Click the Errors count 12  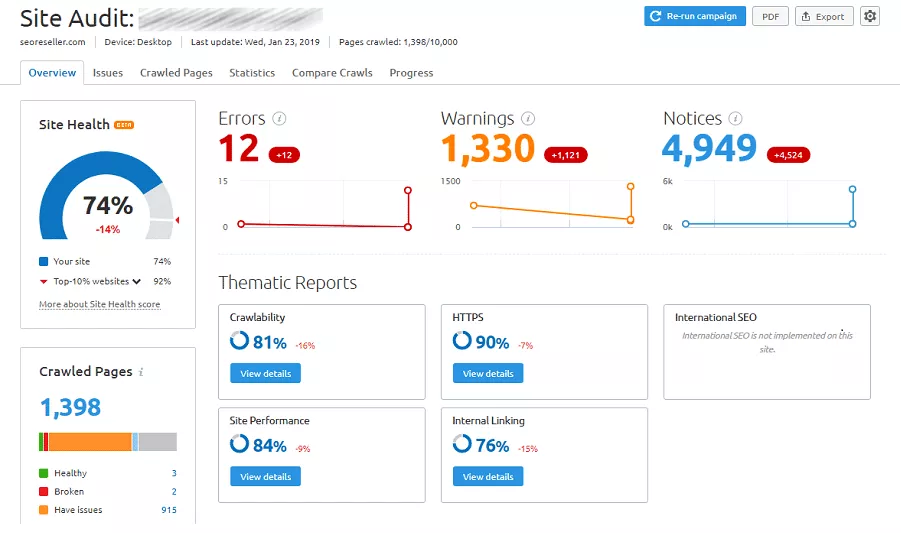click(238, 148)
